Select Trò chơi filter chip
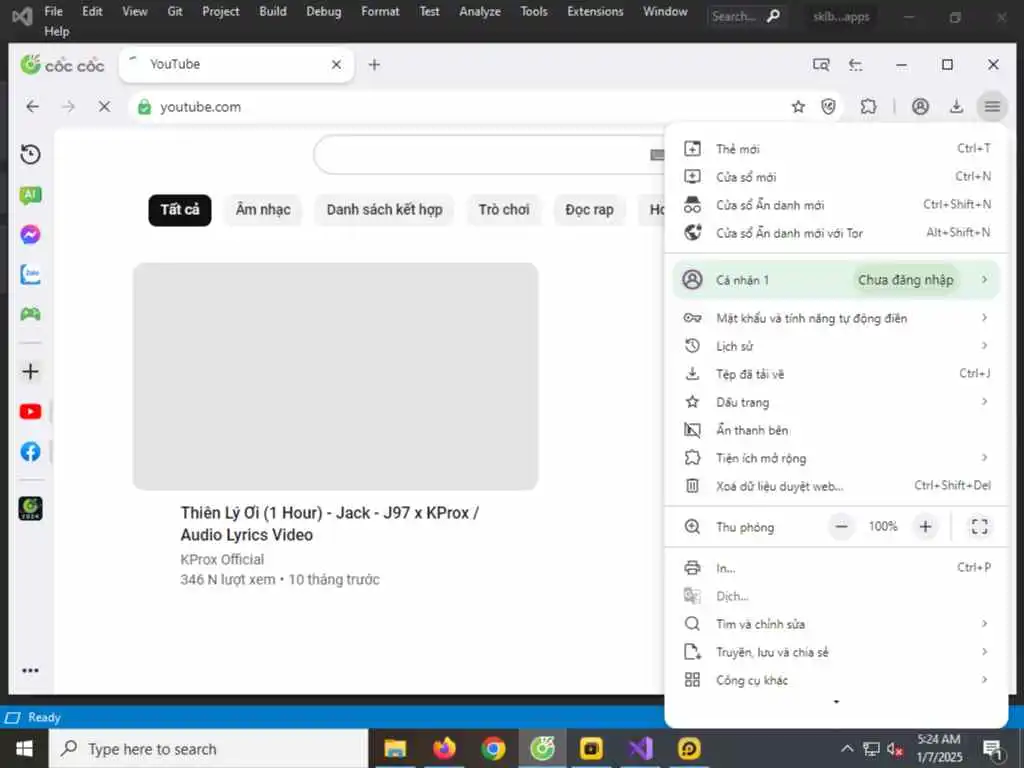Screen dimensions: 1024x768 coord(504,210)
